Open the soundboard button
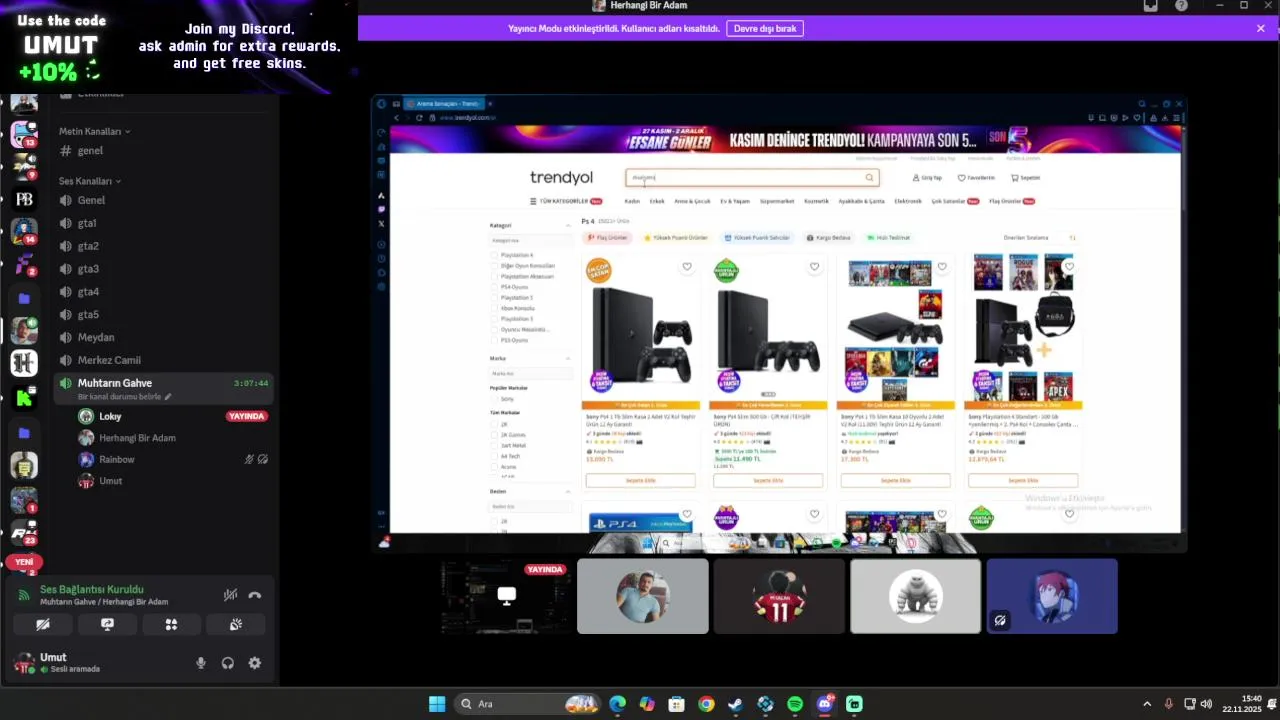The image size is (1280, 720). coord(235,624)
